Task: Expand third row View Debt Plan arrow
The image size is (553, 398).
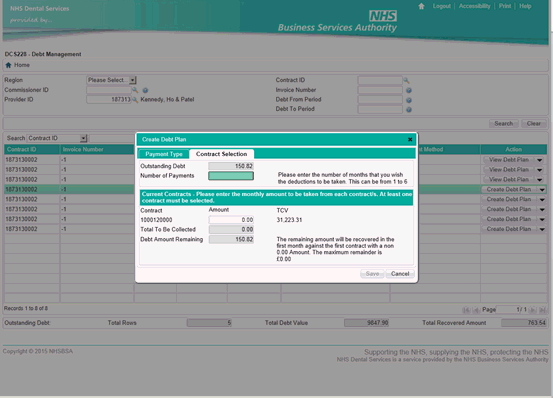Action: coord(540,180)
